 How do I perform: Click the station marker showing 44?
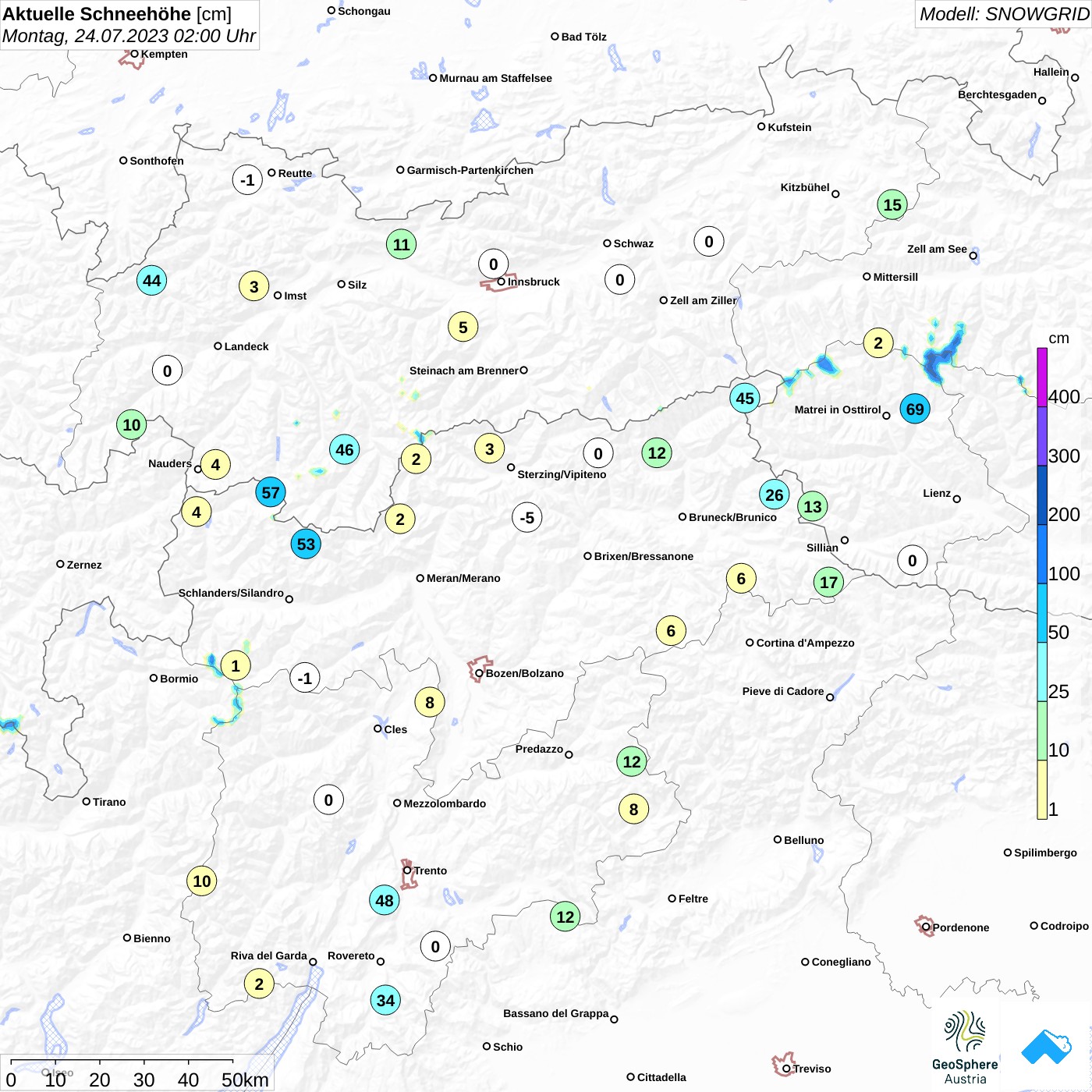(x=151, y=281)
